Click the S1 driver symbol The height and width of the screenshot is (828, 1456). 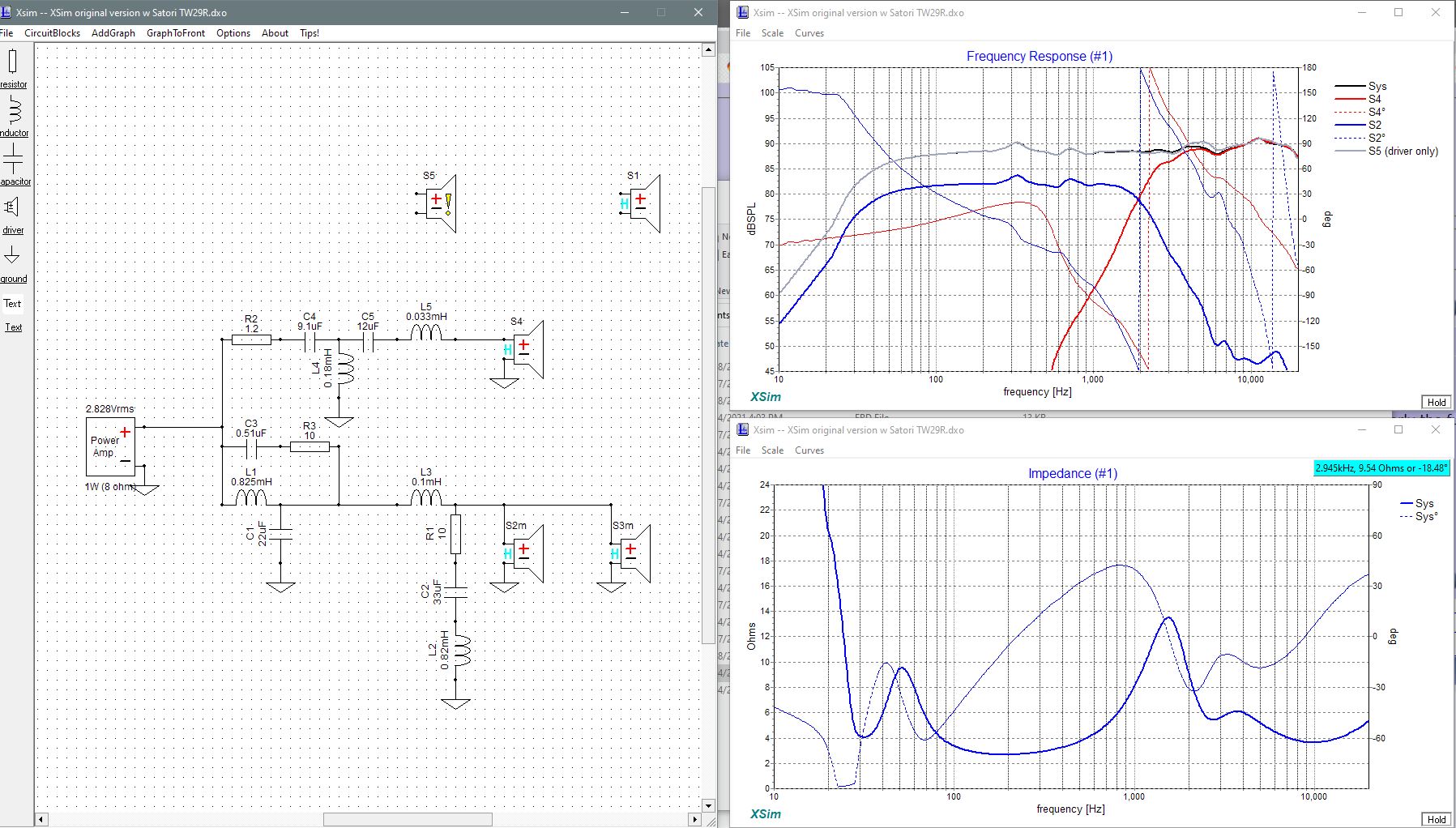tap(641, 203)
